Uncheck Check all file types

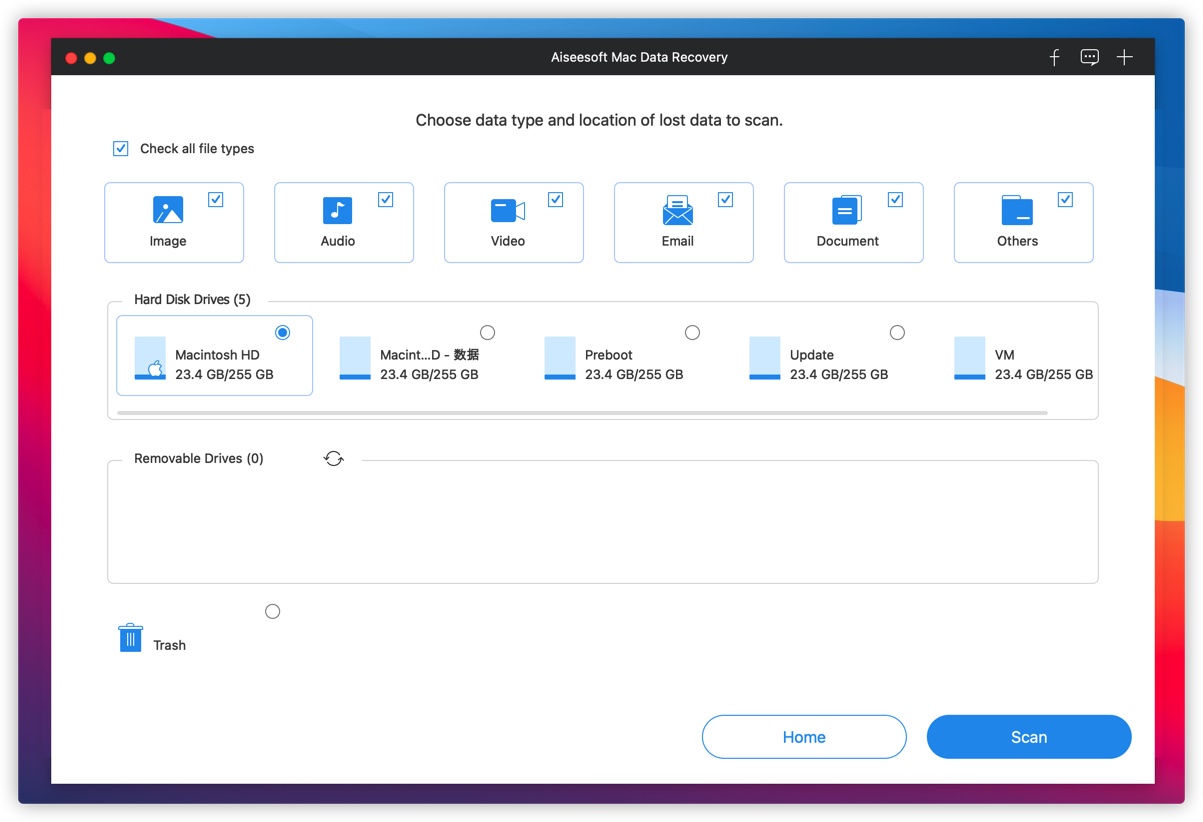click(x=121, y=149)
